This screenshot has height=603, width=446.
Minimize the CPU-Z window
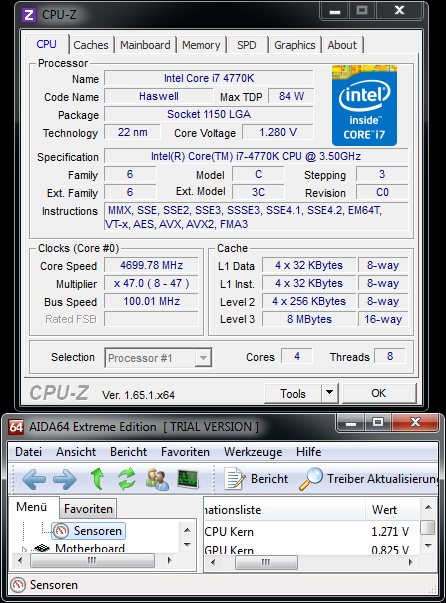coord(334,11)
